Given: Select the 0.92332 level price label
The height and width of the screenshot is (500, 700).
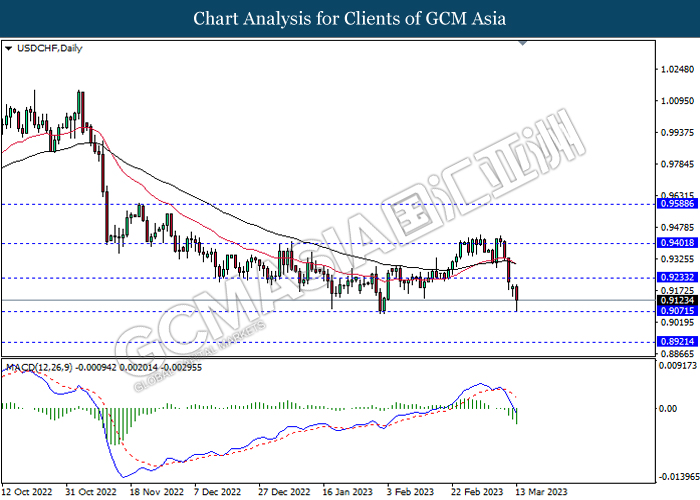Looking at the screenshot, I should coord(677,277).
